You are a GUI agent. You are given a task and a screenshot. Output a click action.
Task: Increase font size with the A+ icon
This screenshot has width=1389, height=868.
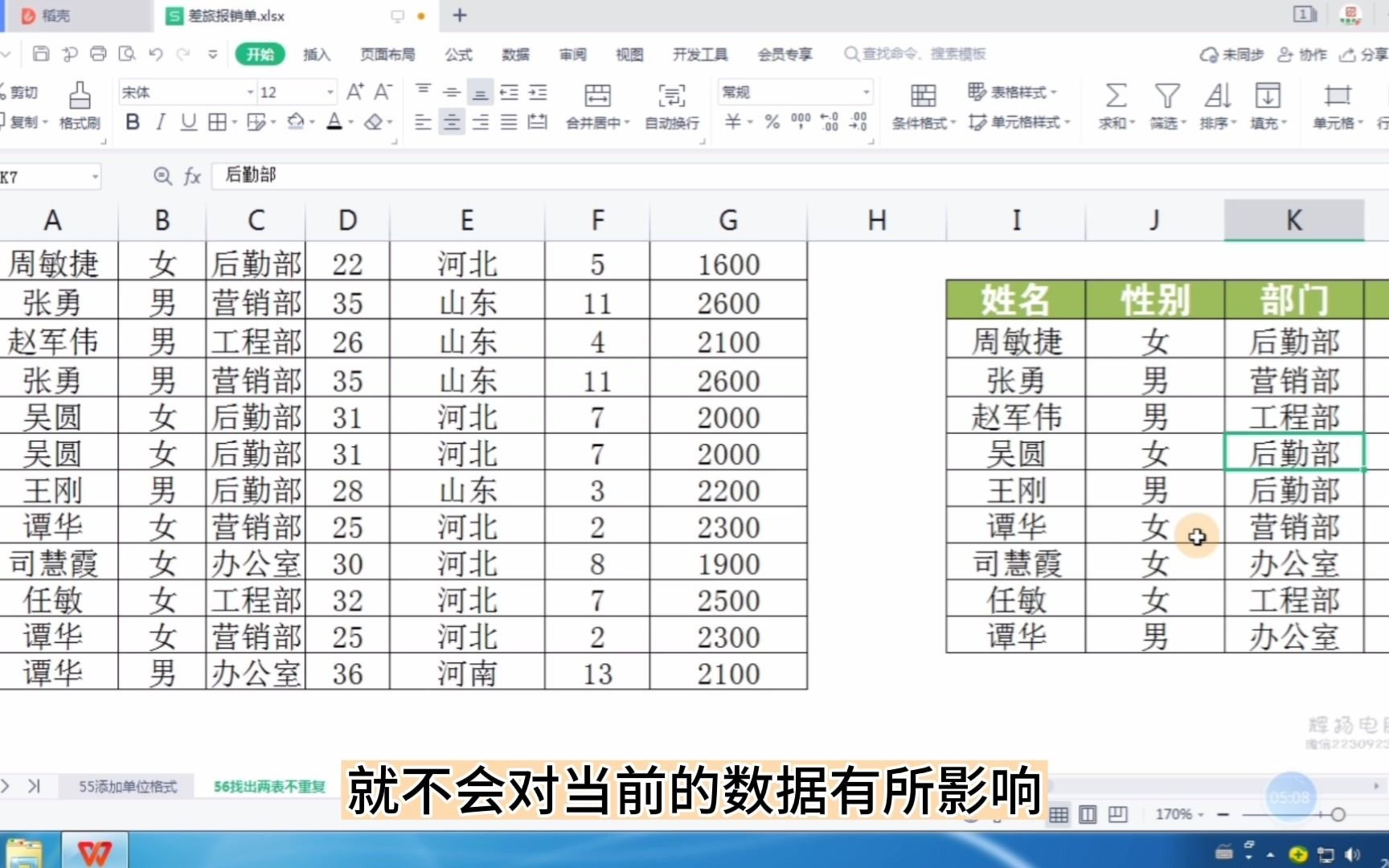click(x=354, y=92)
